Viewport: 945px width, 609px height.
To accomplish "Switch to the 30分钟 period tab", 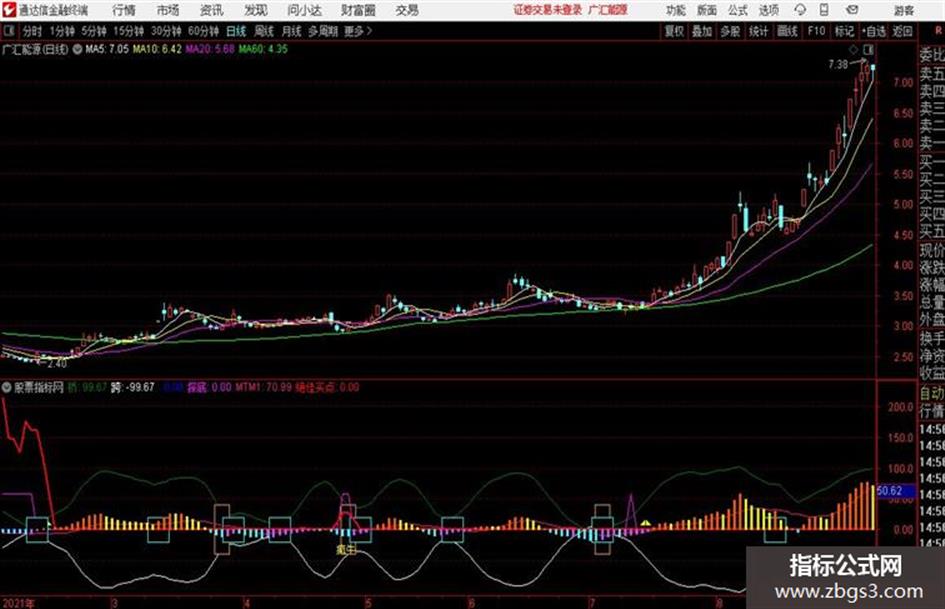I will click(x=166, y=31).
